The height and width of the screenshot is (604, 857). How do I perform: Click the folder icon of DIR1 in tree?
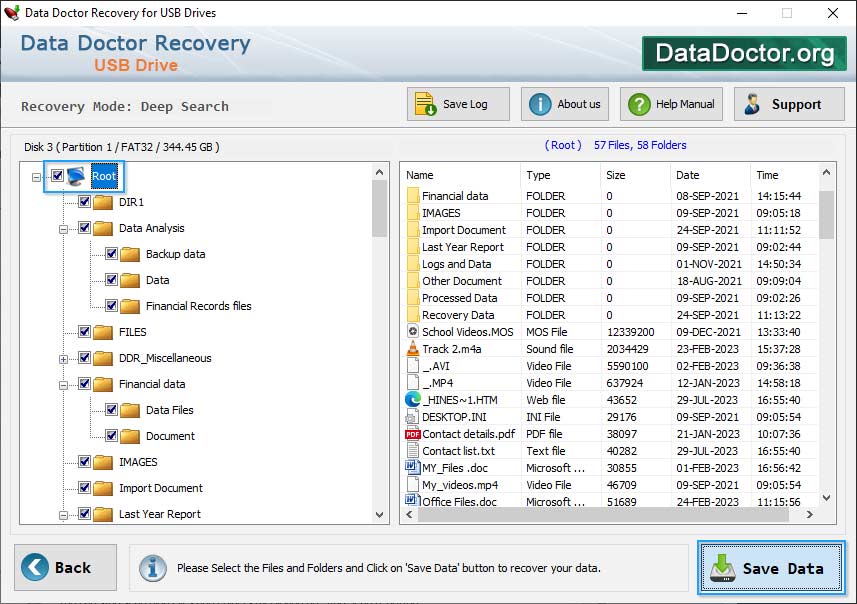pyautogui.click(x=103, y=202)
